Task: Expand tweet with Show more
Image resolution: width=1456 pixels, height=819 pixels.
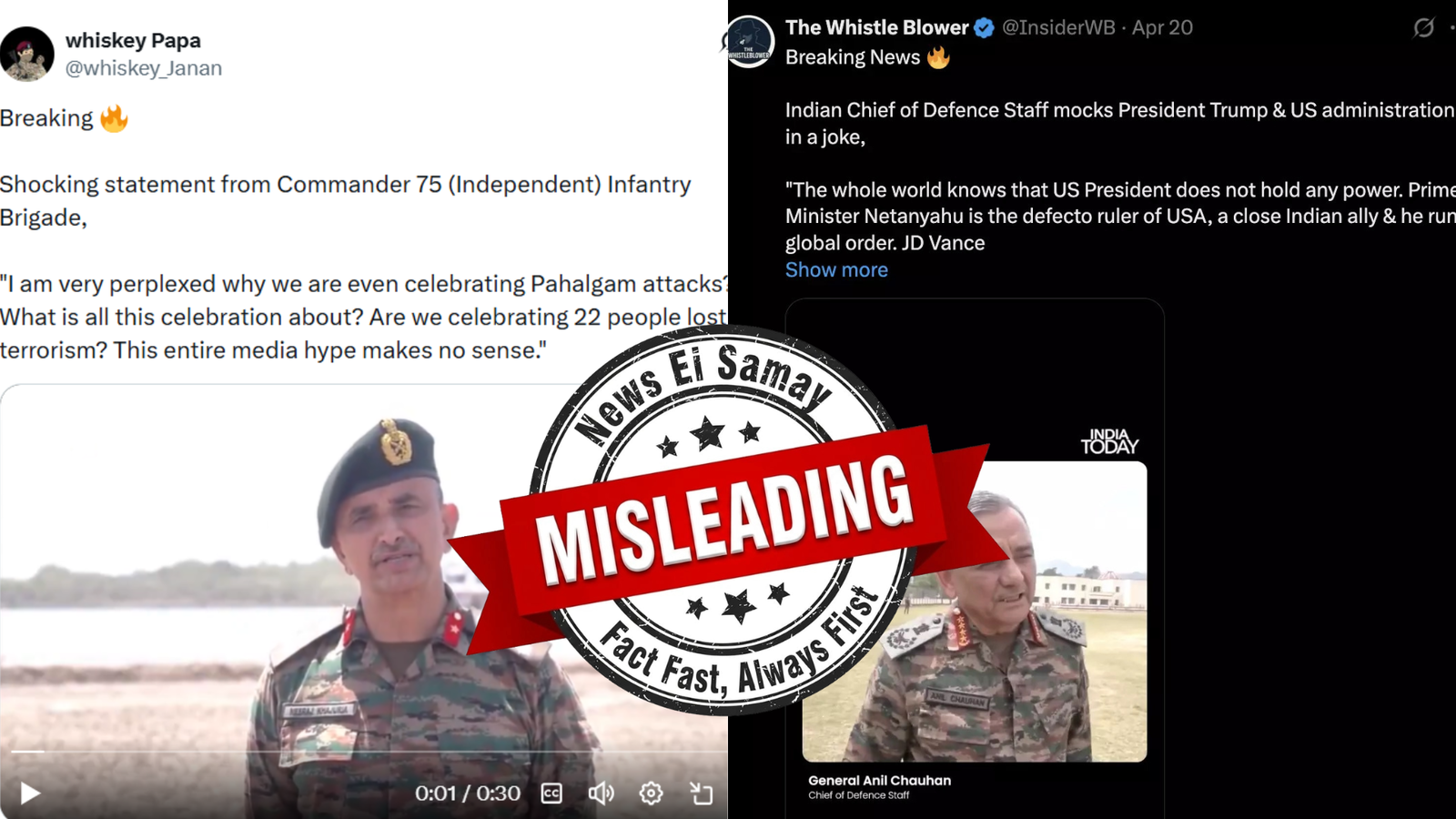Action: pyautogui.click(x=836, y=269)
